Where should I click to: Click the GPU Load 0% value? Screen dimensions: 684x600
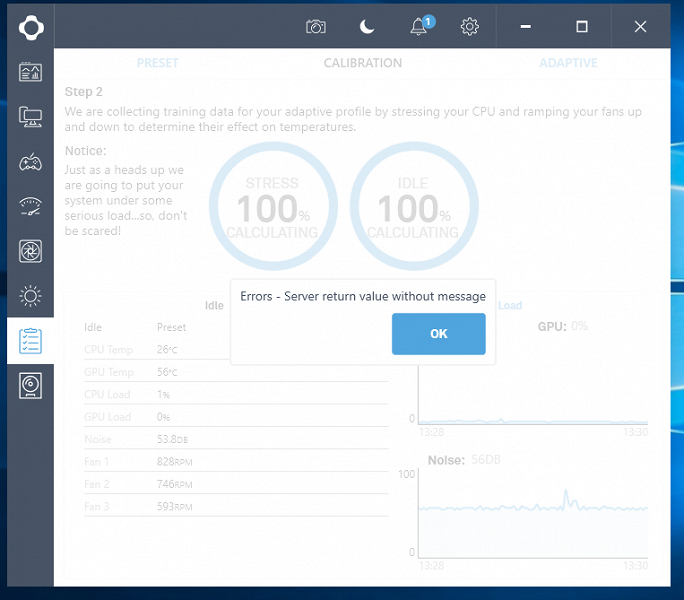pyautogui.click(x=163, y=417)
